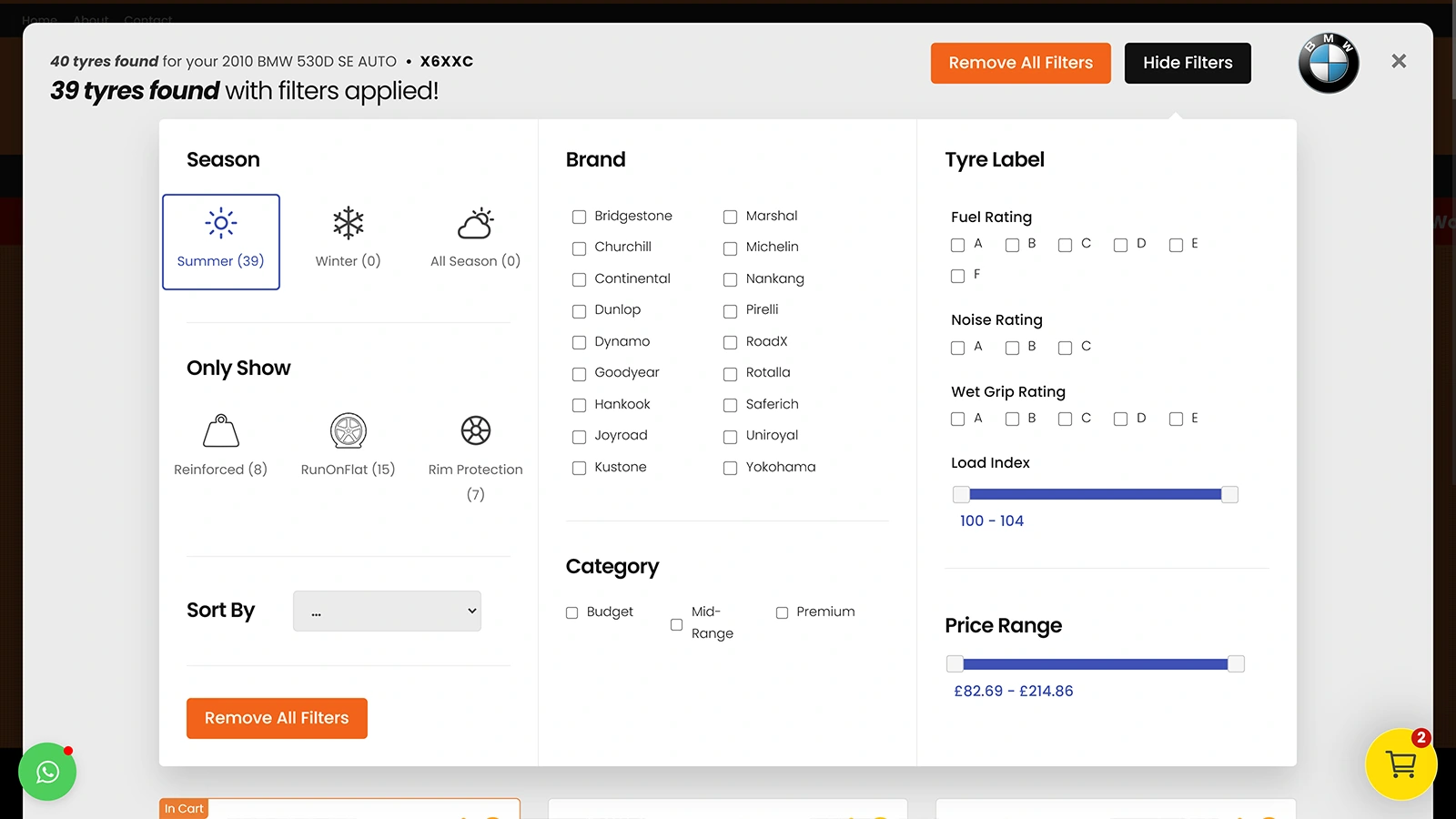The width and height of the screenshot is (1456, 819).
Task: Tick the Premium category checkbox
Action: click(782, 613)
